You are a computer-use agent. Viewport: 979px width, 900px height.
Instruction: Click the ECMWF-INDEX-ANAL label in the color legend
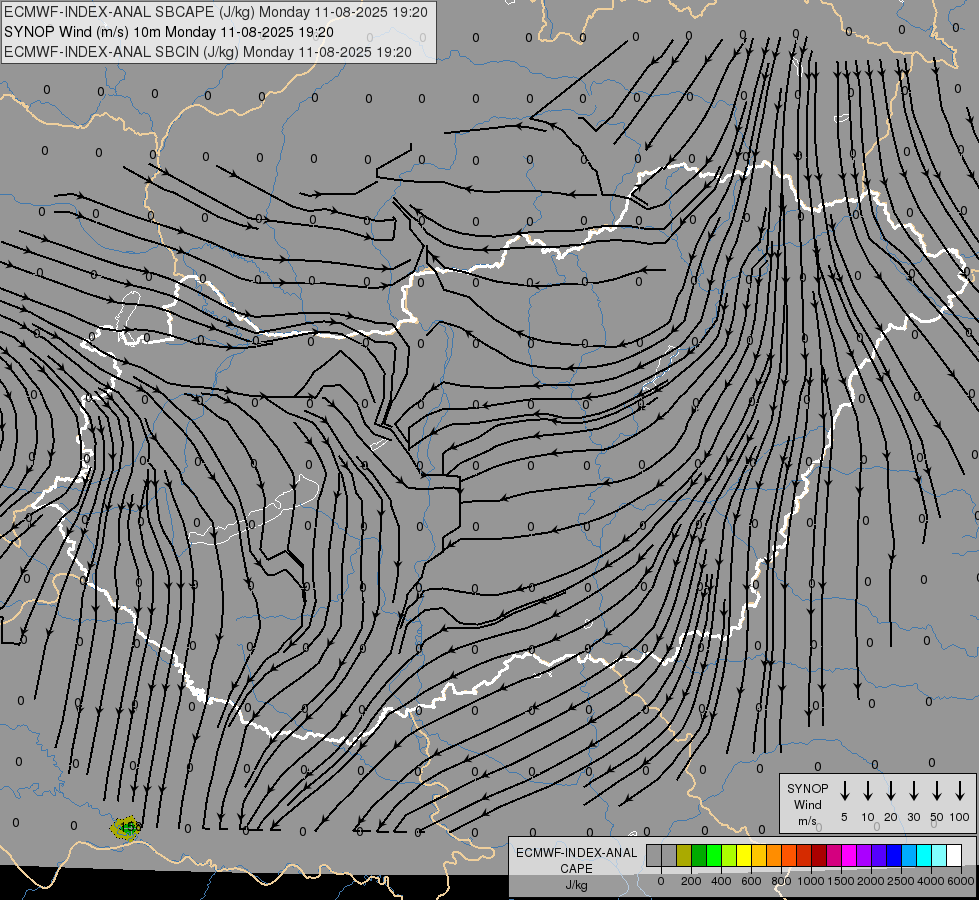pos(576,853)
